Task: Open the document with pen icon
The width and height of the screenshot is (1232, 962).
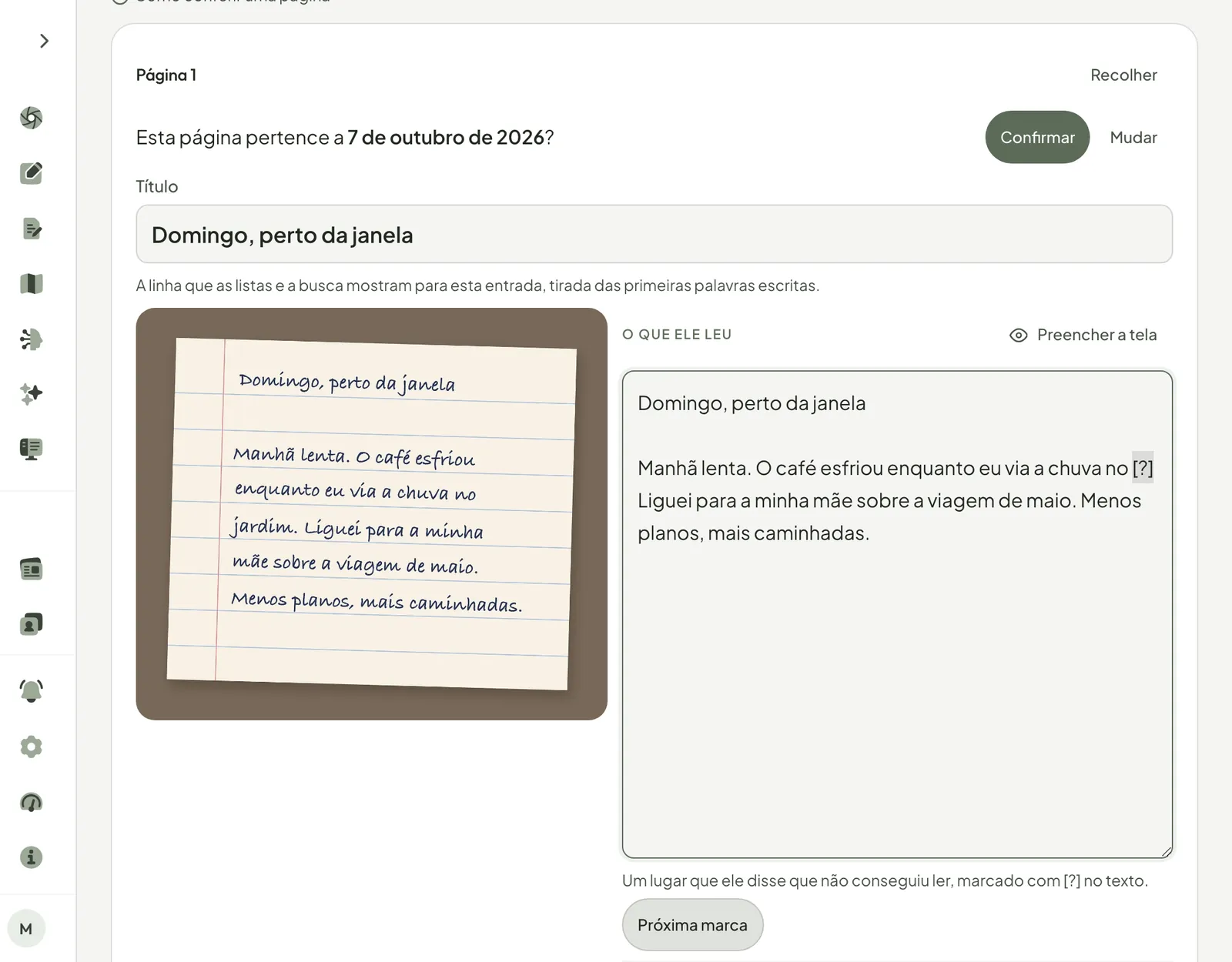Action: (x=31, y=229)
